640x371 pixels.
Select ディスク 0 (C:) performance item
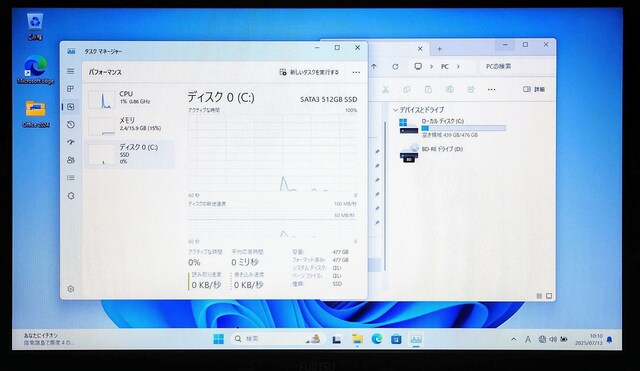[129, 154]
